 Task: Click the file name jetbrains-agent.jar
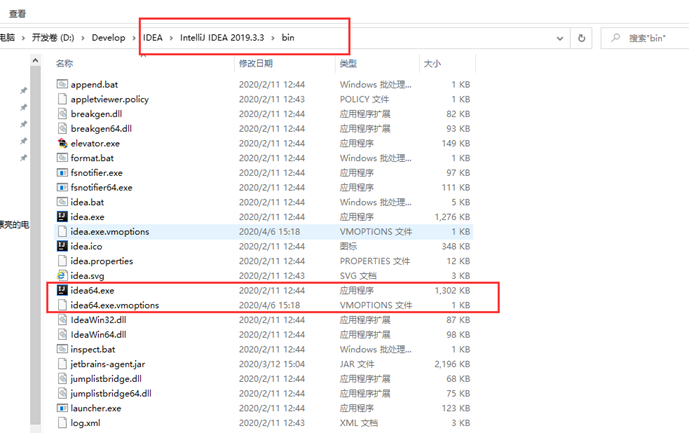[x=108, y=364]
